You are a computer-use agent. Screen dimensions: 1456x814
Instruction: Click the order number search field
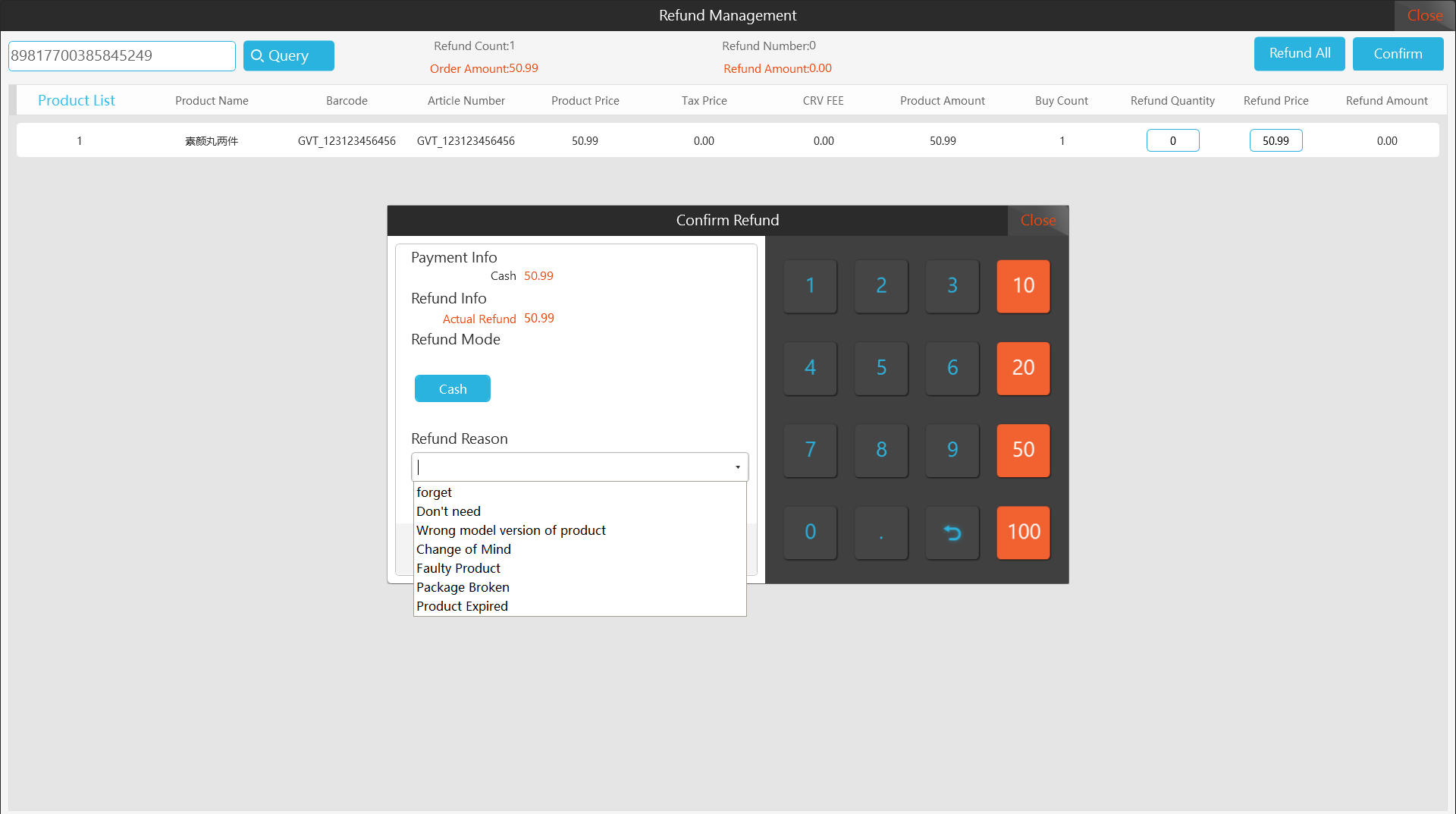[122, 56]
